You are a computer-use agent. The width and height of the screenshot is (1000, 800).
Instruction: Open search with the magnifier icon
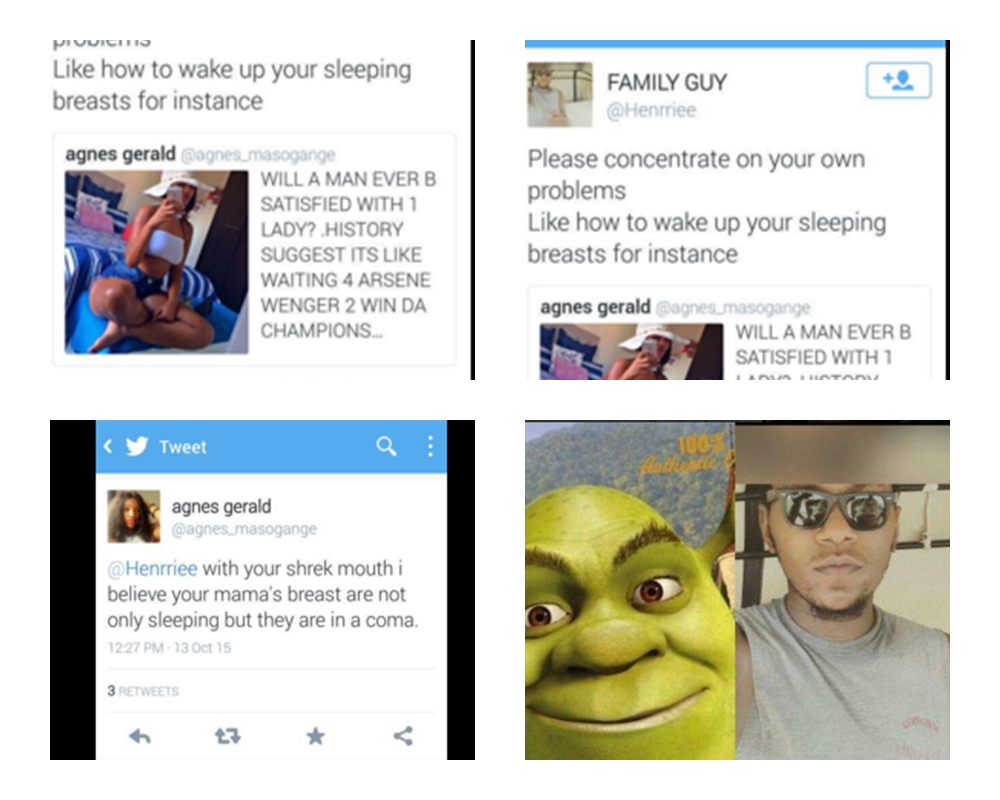(386, 447)
